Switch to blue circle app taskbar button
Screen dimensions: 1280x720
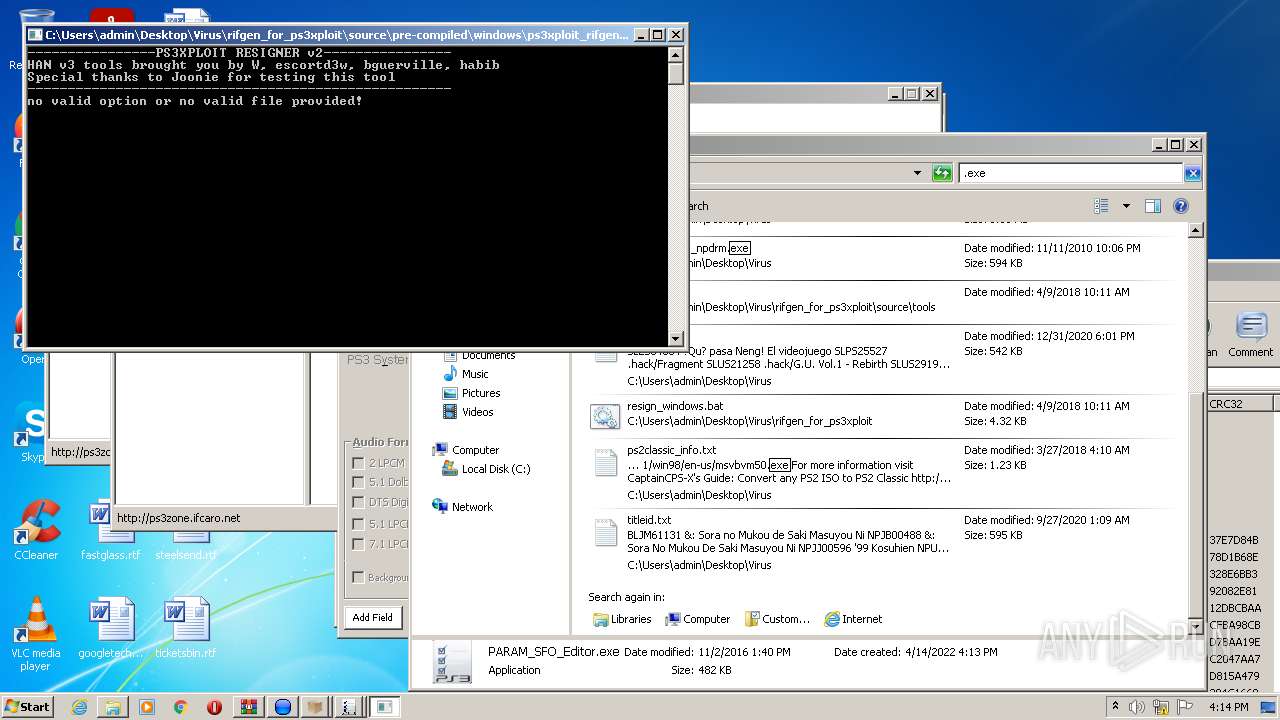click(x=282, y=707)
